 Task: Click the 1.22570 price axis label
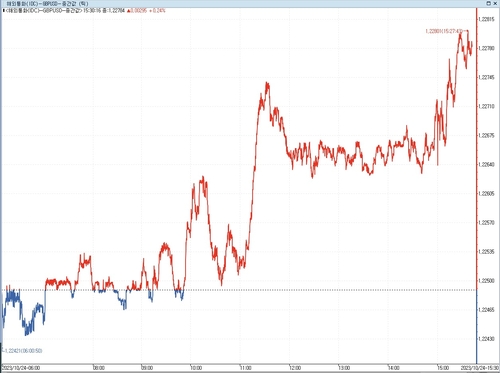point(486,223)
